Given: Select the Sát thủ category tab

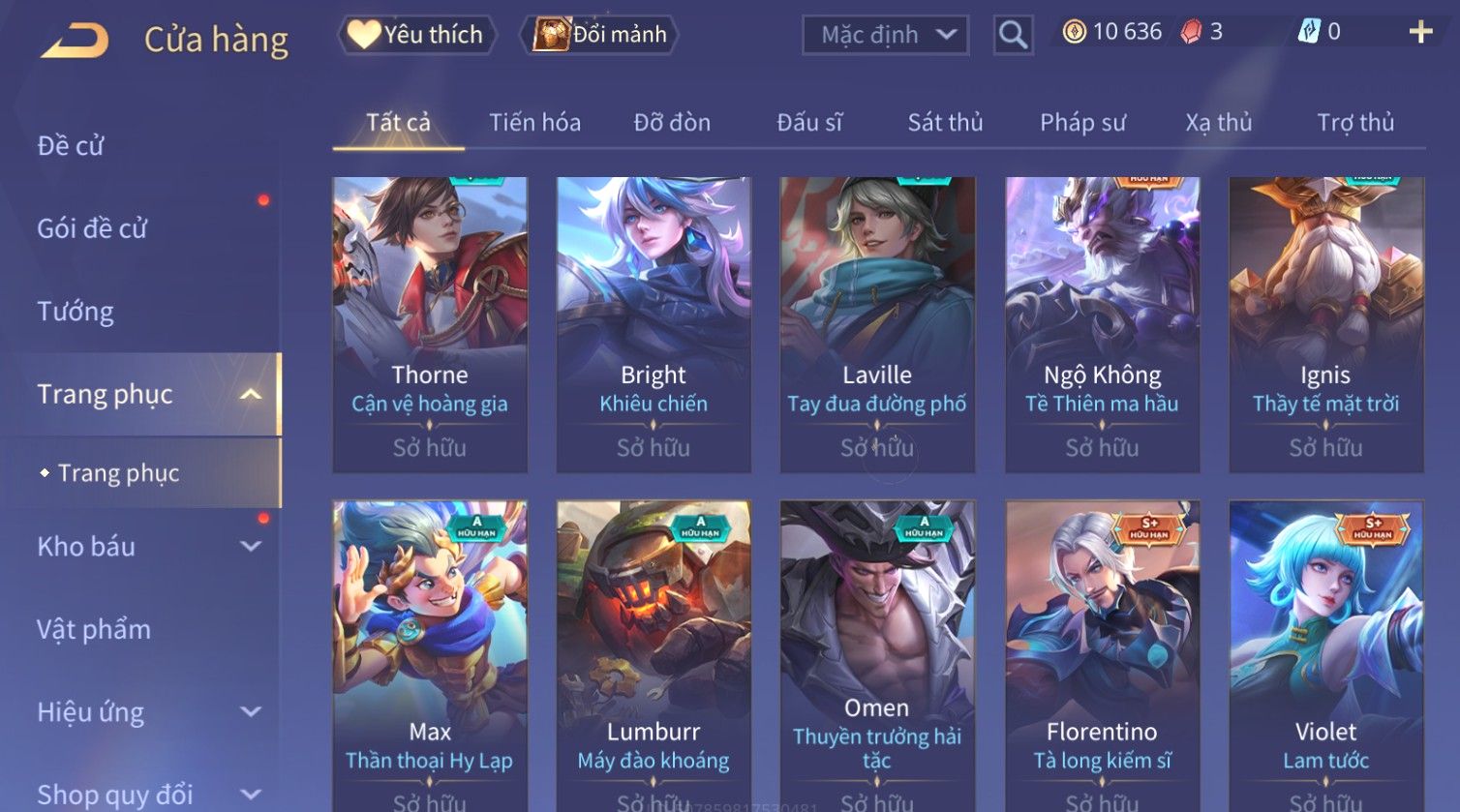Looking at the screenshot, I should point(945,123).
